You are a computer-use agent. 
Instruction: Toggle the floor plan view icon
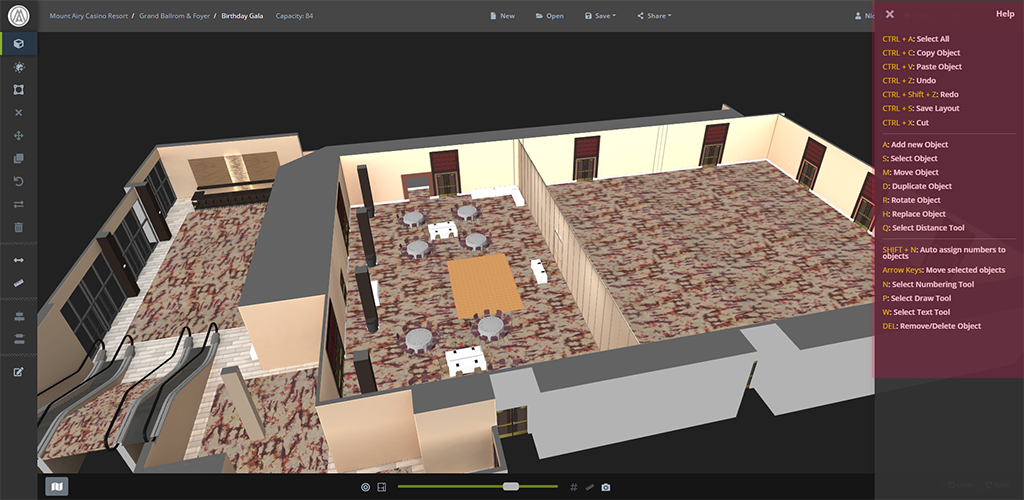(x=381, y=487)
